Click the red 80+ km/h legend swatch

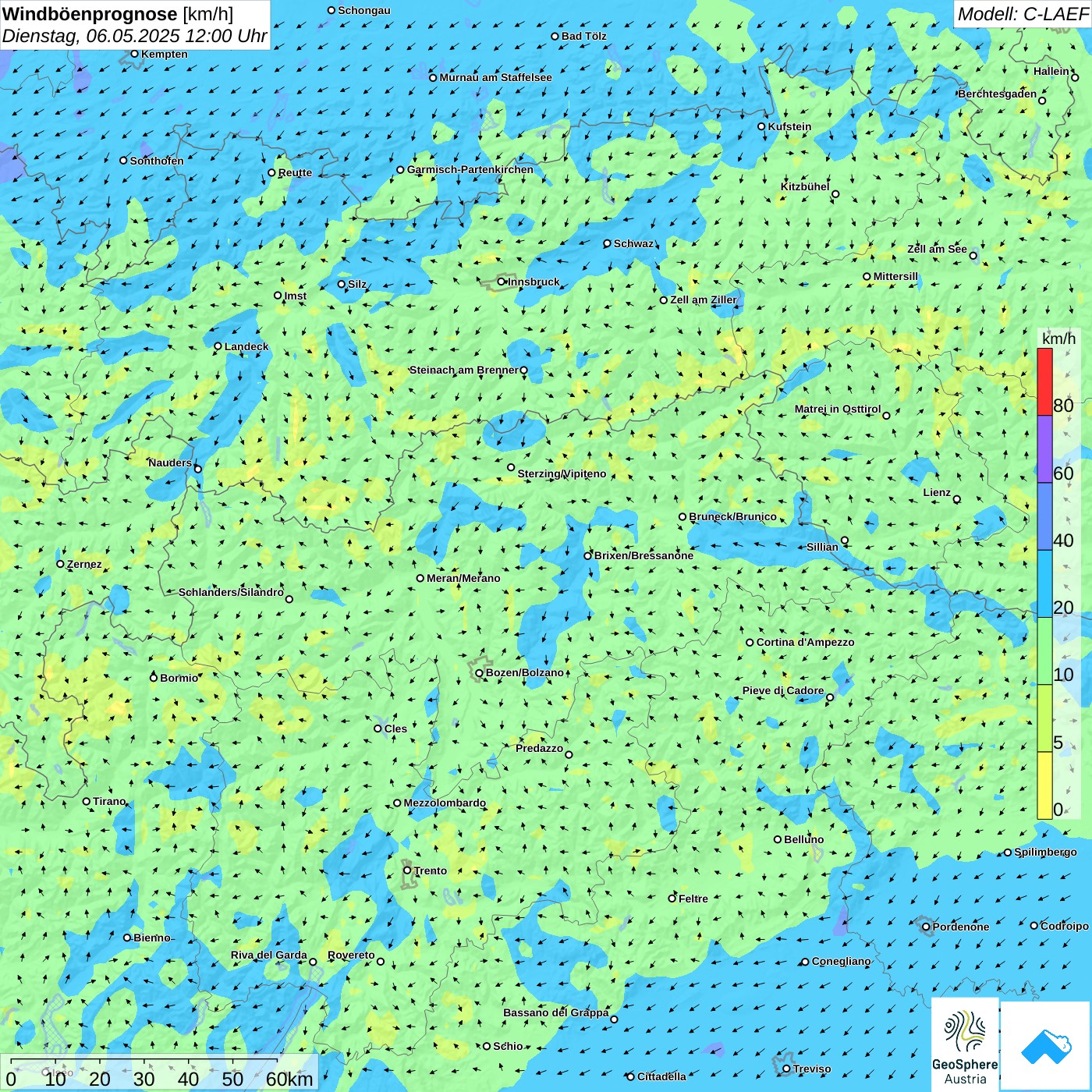(x=1044, y=381)
